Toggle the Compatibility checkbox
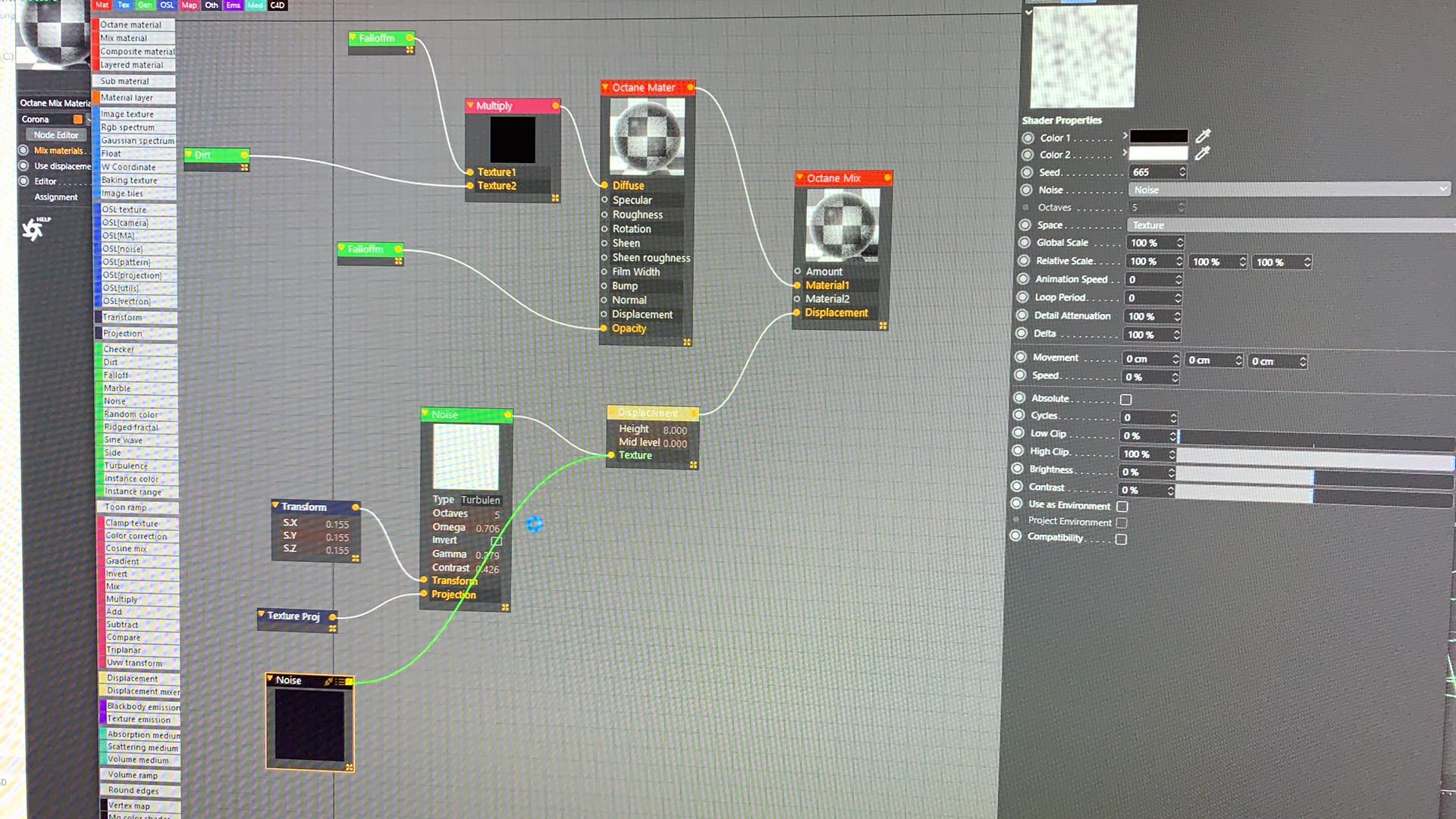 tap(1121, 539)
